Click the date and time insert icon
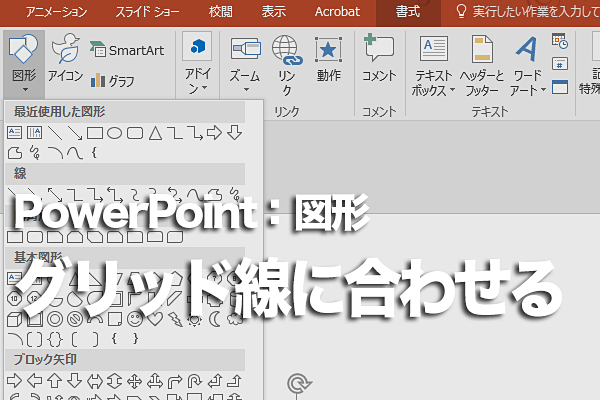600x400 pixels. pos(560,41)
